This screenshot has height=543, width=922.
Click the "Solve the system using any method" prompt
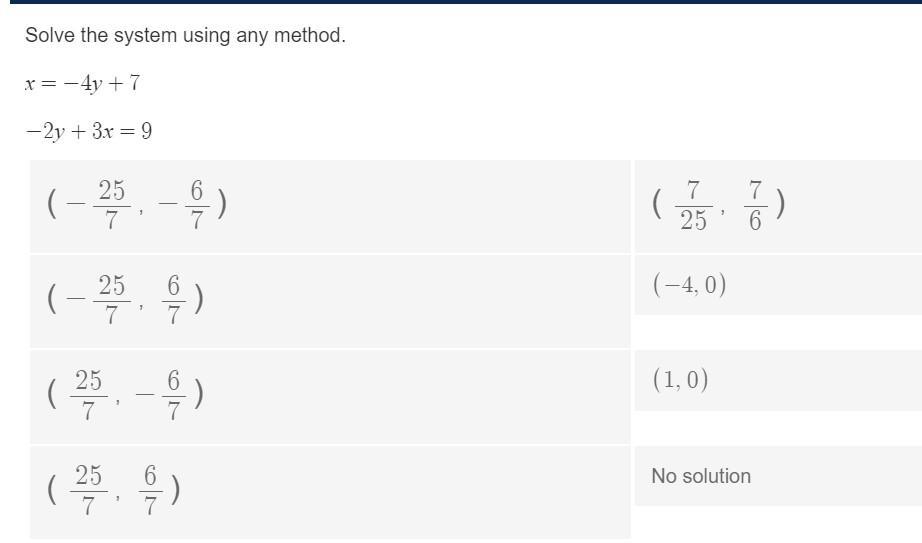coord(185,35)
